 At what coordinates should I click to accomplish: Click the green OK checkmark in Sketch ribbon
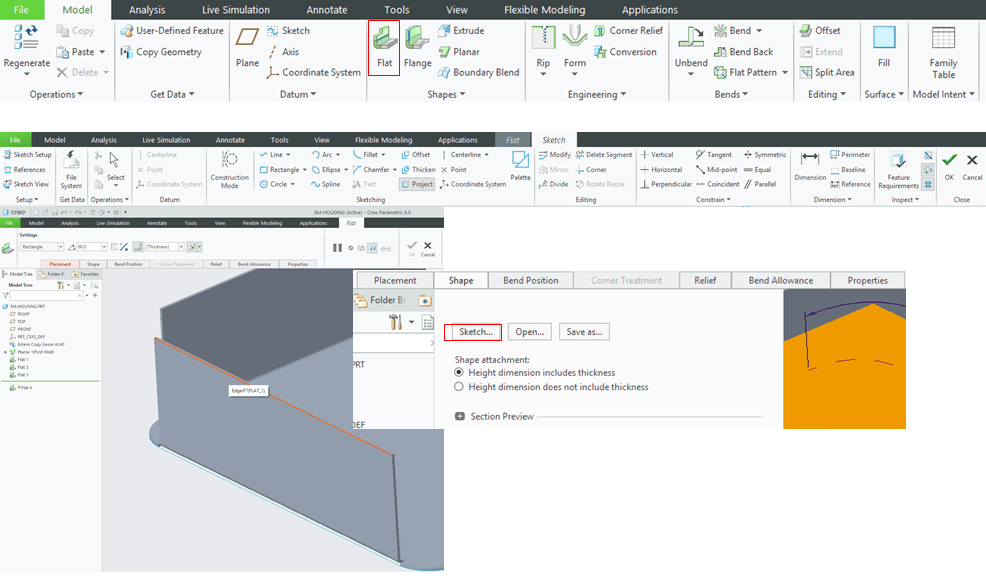[949, 161]
